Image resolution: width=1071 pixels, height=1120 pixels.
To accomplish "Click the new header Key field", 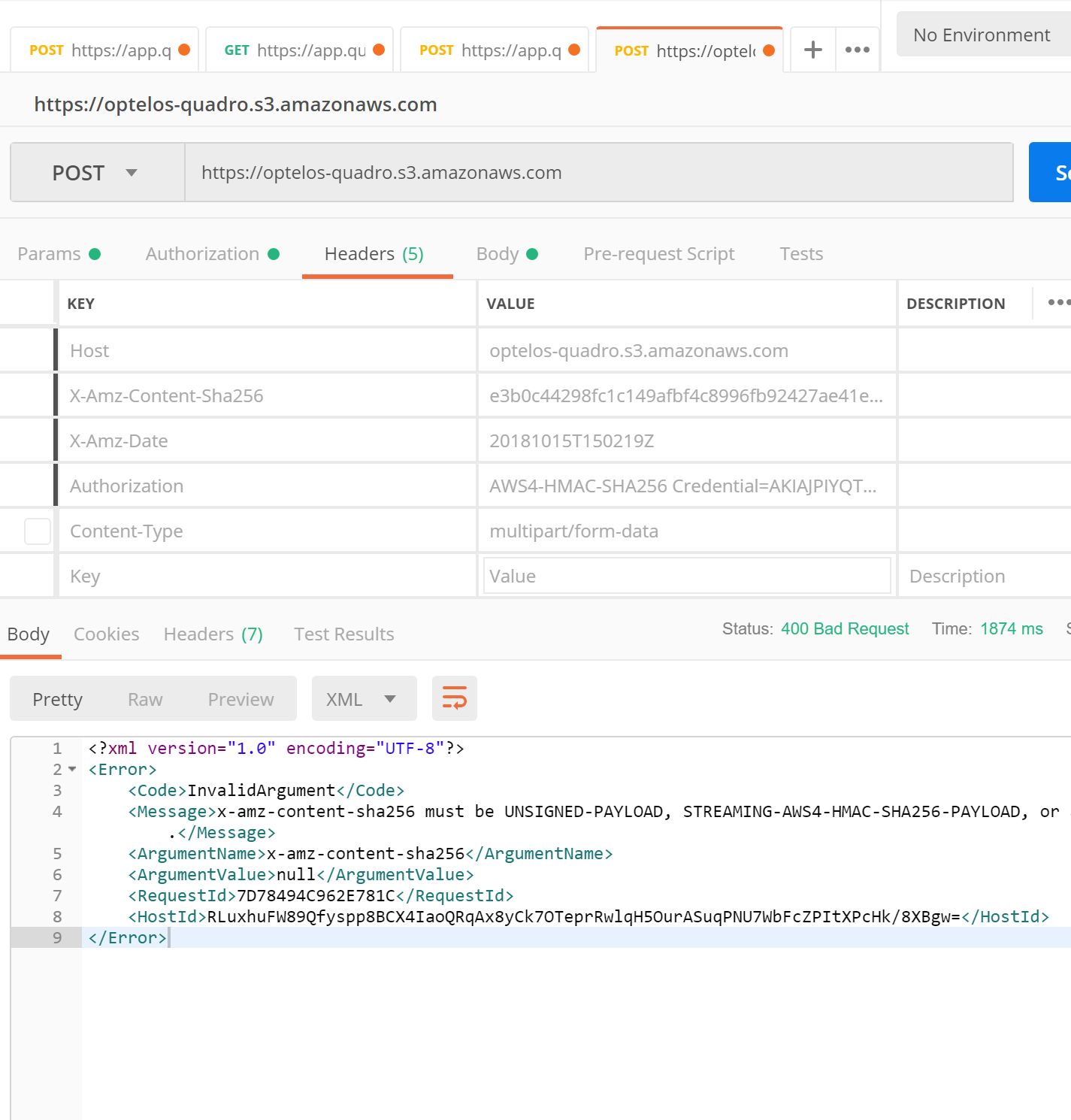I will [267, 576].
